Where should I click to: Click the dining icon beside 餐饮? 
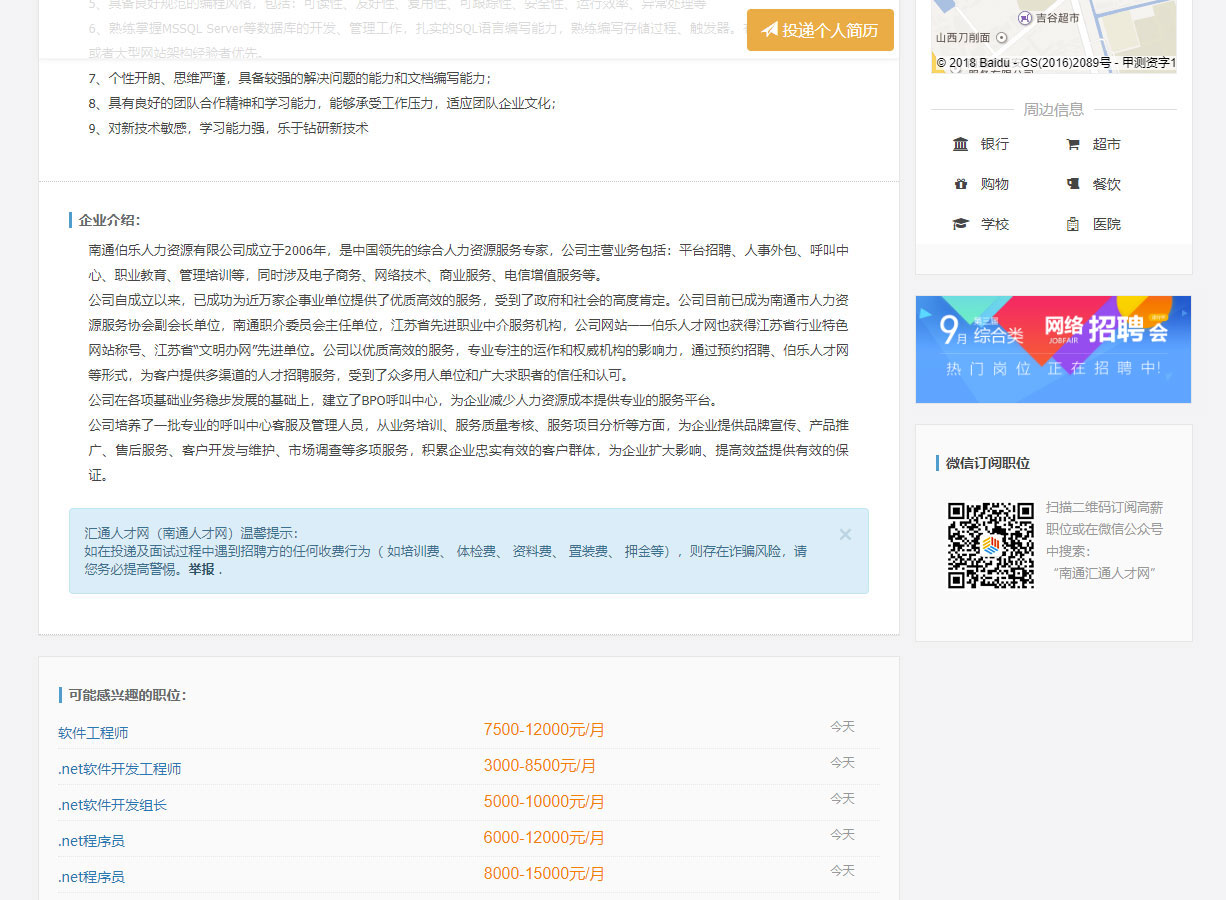pyautogui.click(x=1073, y=184)
